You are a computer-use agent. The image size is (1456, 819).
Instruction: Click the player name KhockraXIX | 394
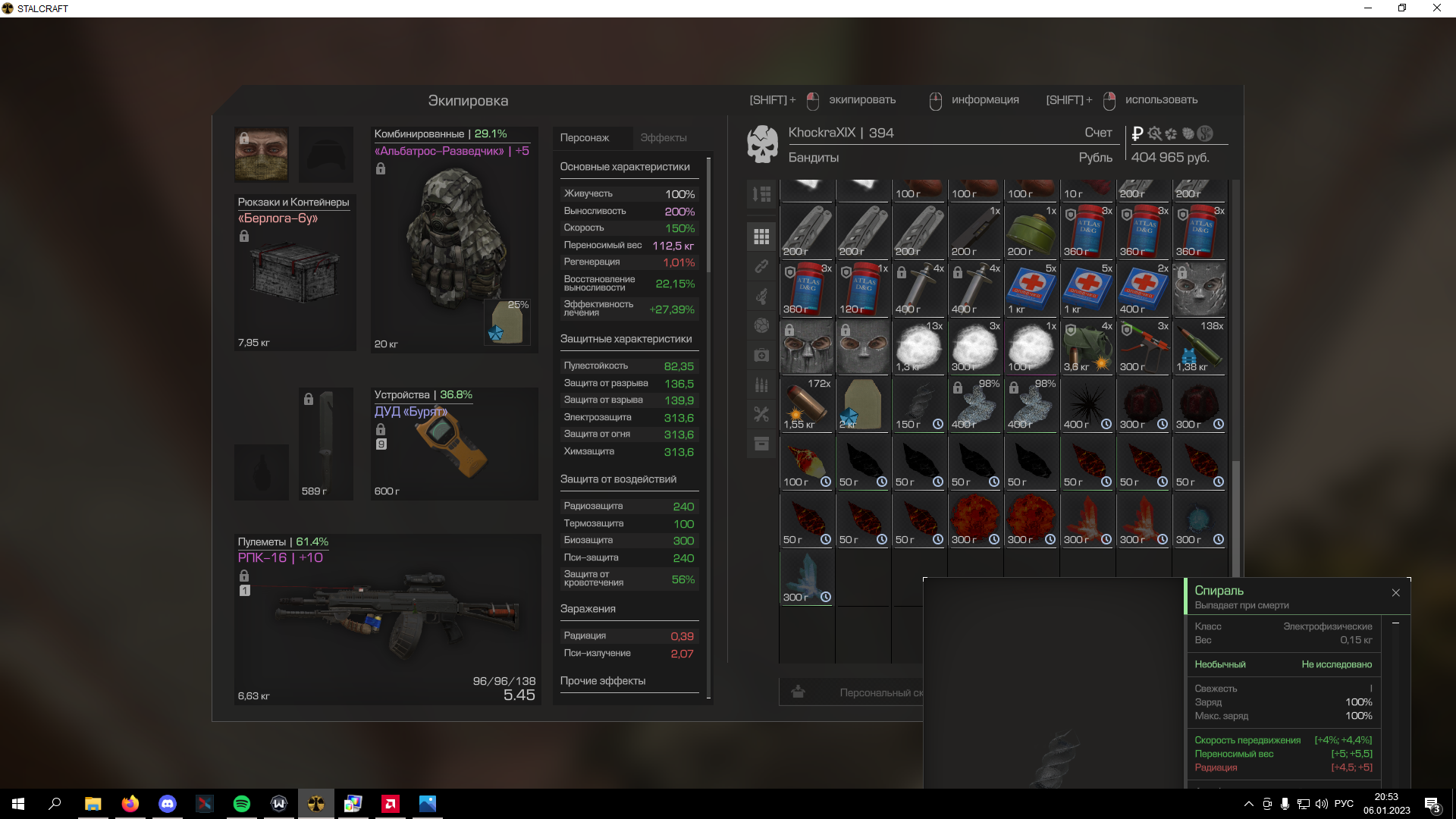(841, 133)
